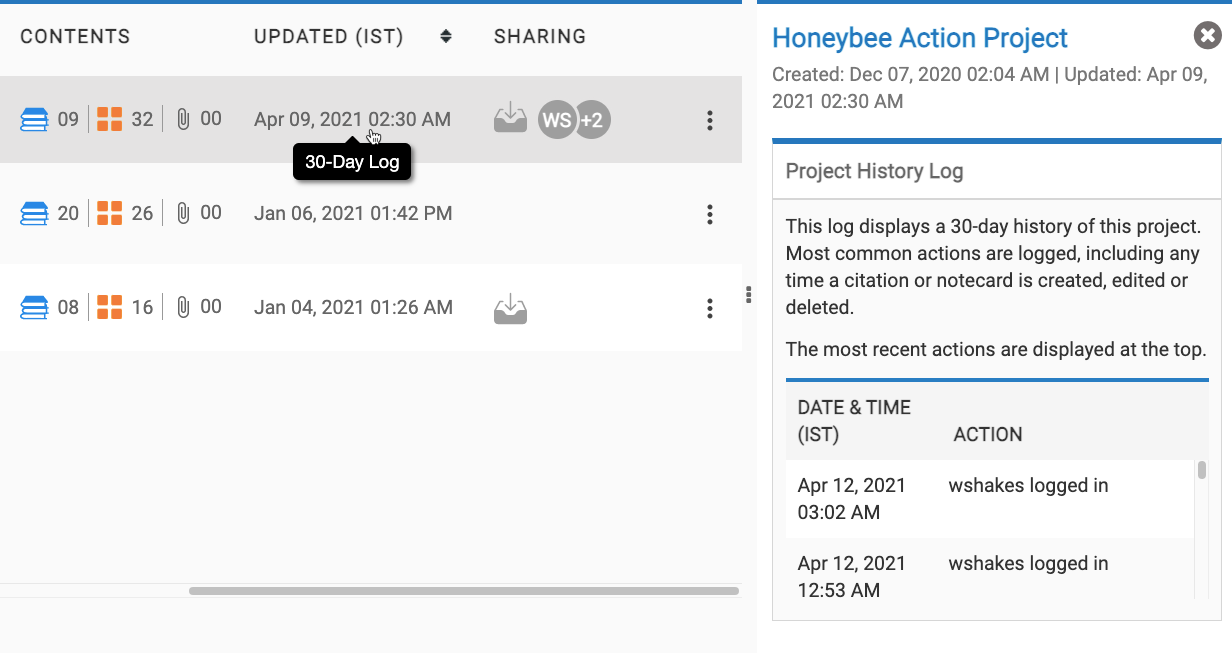Click orange notecards icon in third row
Screen dimensions: 1232x653
(x=110, y=308)
